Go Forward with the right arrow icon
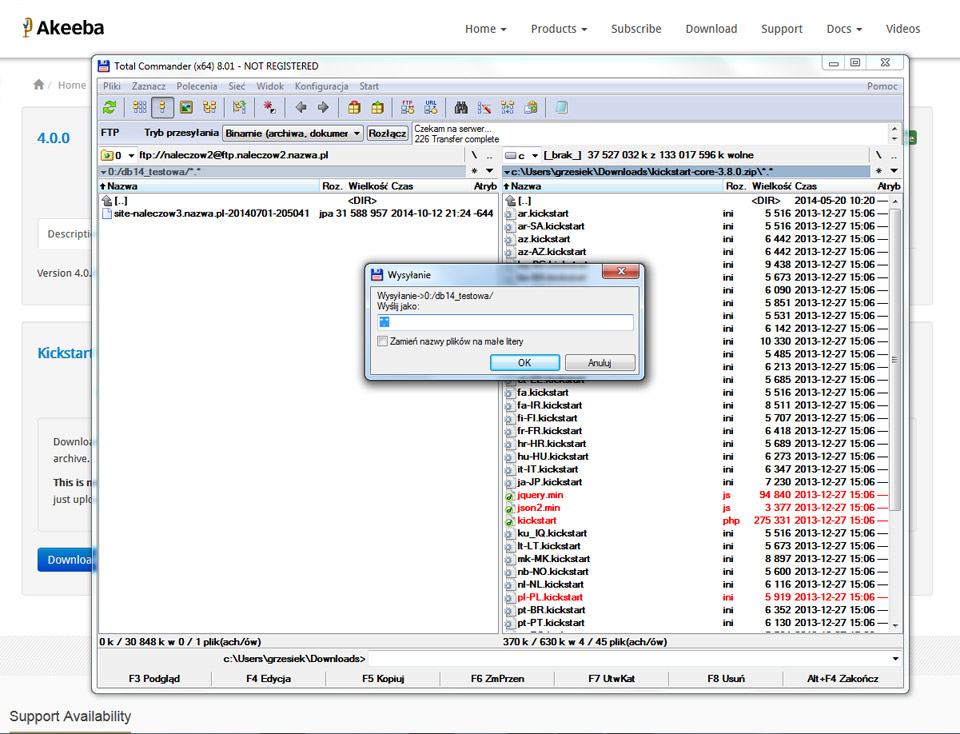 [x=323, y=108]
